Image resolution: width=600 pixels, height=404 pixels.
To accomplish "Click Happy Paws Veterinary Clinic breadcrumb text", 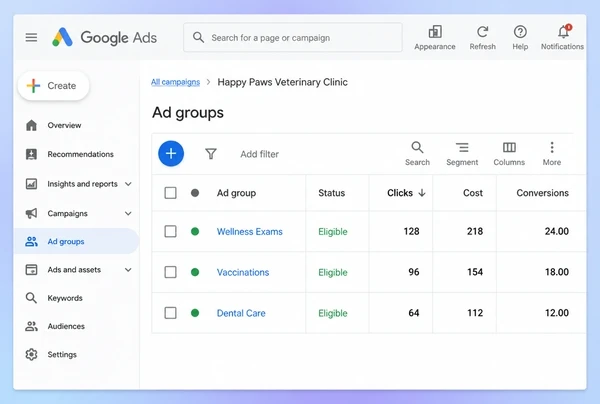I will (282, 82).
